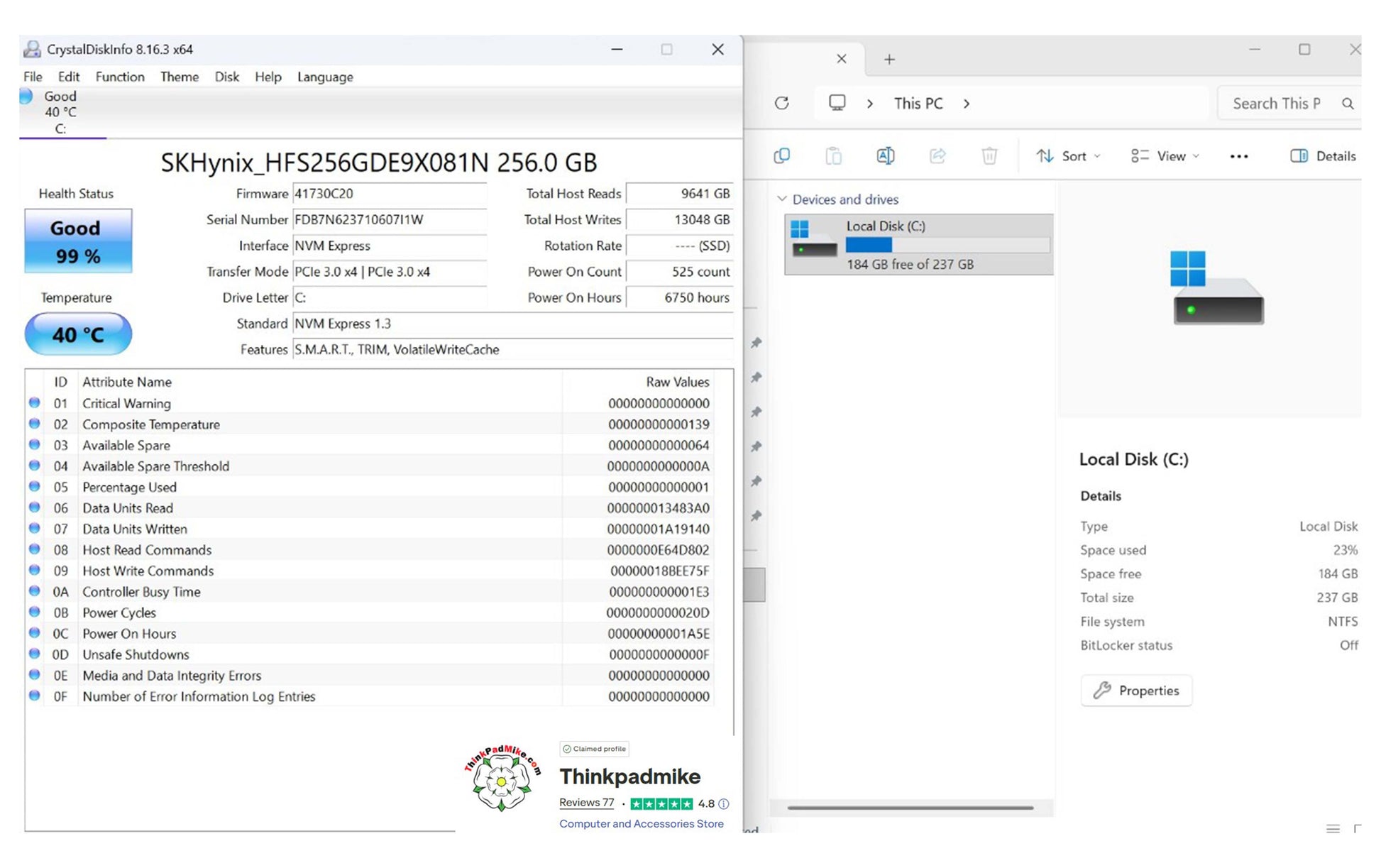Click the Paste icon in Explorer toolbar
The width and height of the screenshot is (1381, 868).
click(x=833, y=156)
